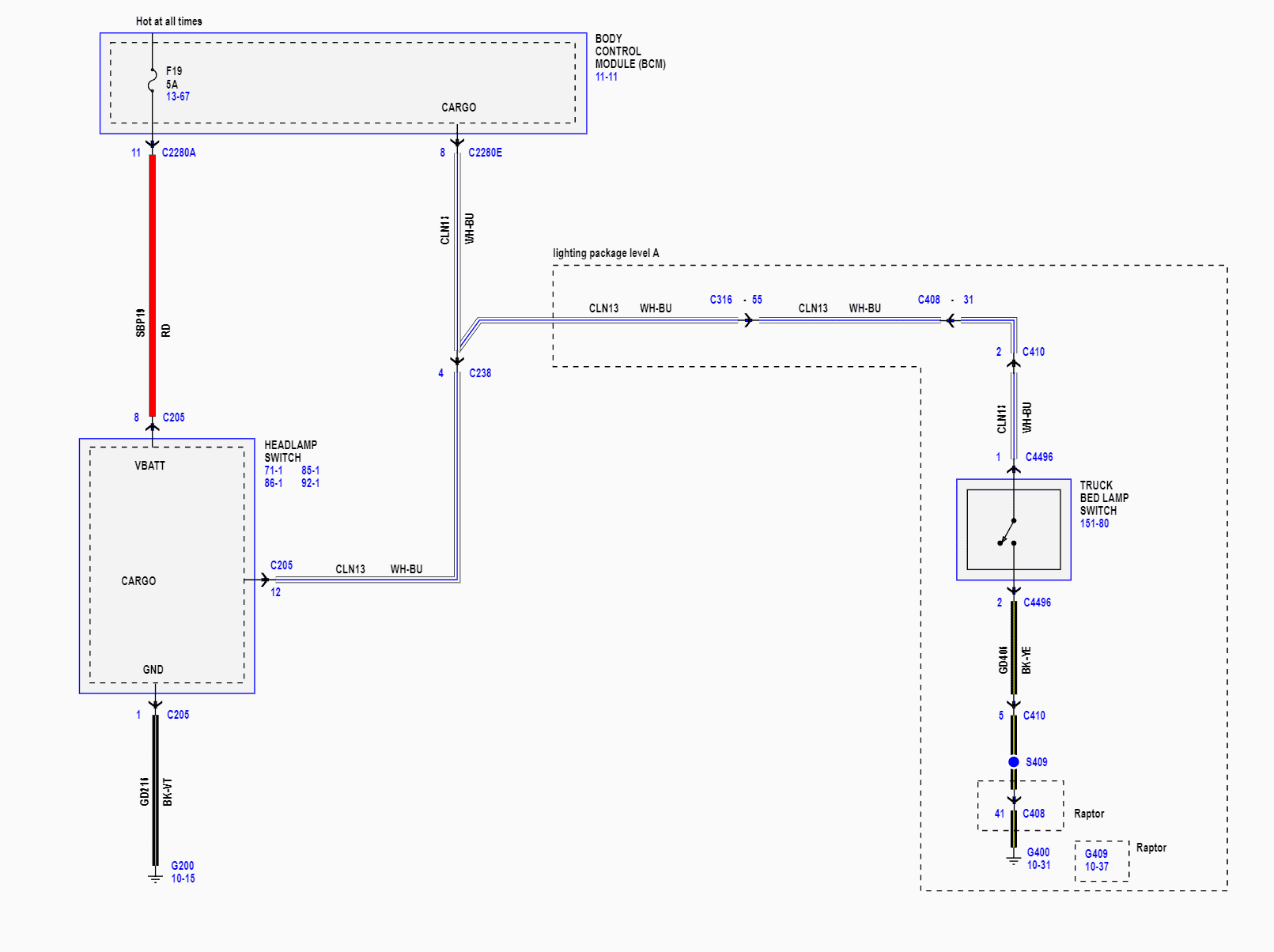This screenshot has height=952, width=1274.
Task: Click the headlamp switch CARGO output arrow
Action: coord(264,580)
